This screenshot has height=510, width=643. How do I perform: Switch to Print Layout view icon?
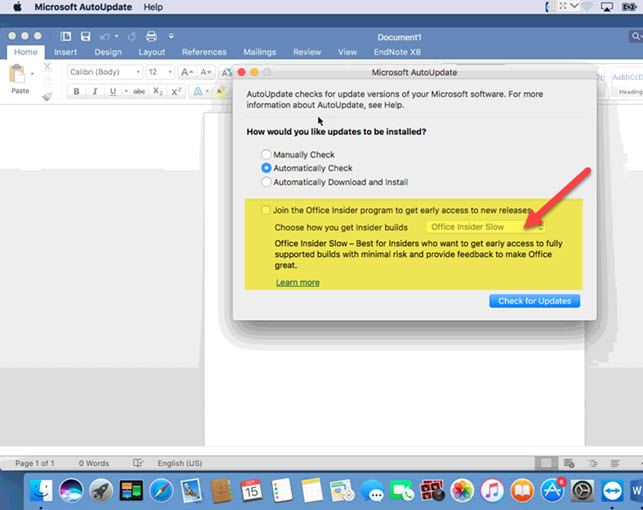(546, 463)
